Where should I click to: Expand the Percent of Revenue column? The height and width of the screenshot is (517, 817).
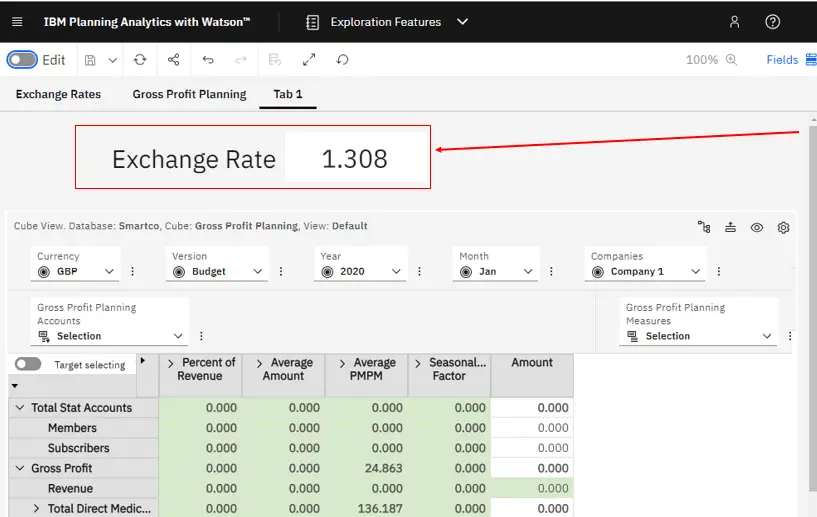(x=170, y=363)
